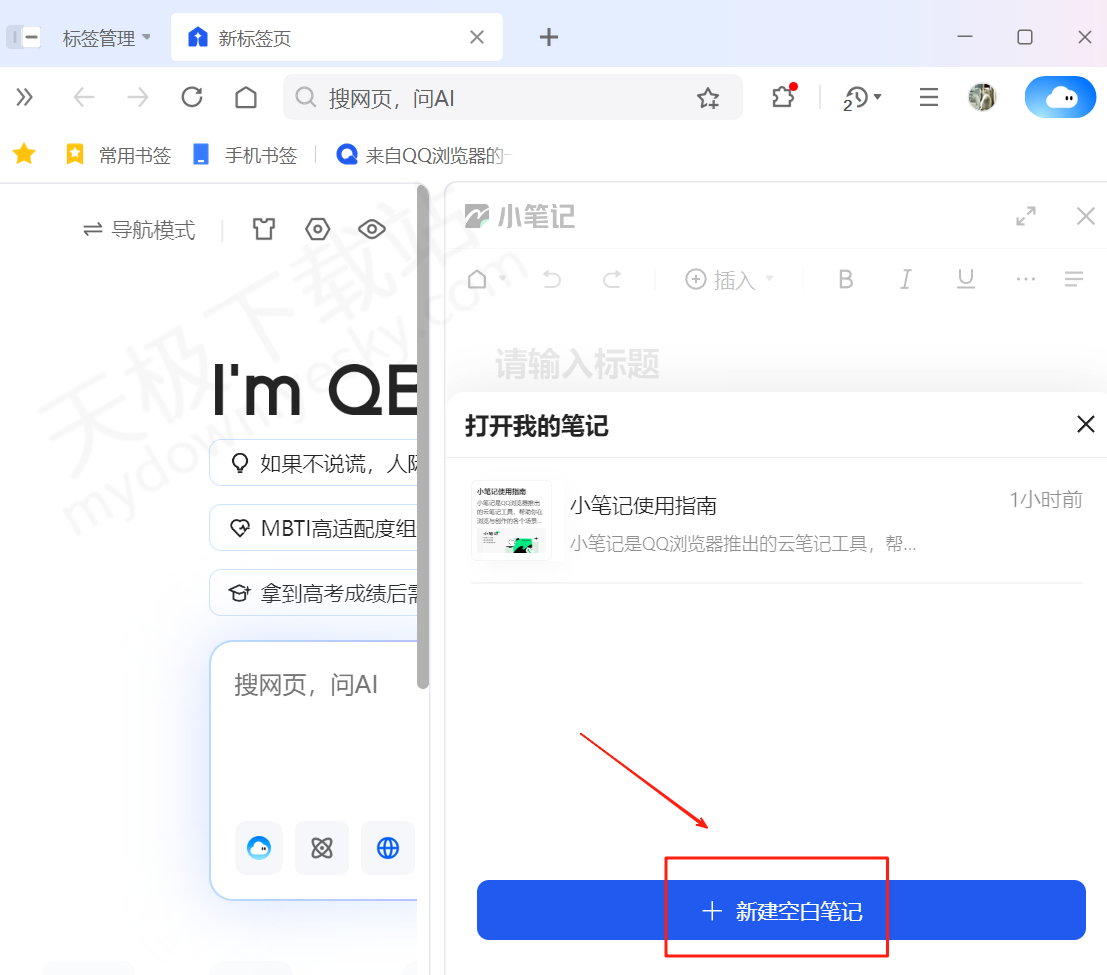1107x975 pixels.
Task: Open the 小笔记使用指南 note title
Action: coord(643,506)
